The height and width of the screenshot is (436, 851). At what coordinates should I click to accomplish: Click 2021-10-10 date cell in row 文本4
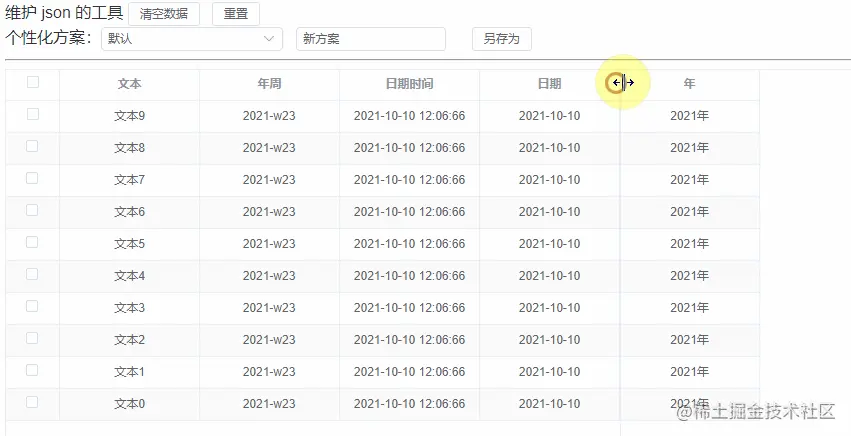549,276
